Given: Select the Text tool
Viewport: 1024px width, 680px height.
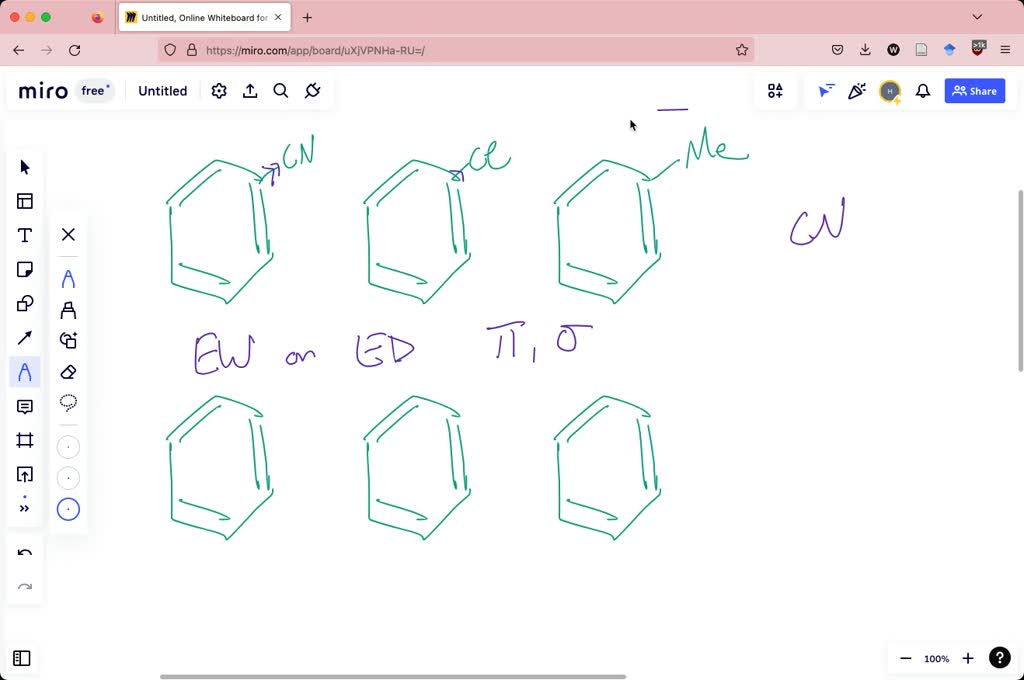Looking at the screenshot, I should [25, 235].
